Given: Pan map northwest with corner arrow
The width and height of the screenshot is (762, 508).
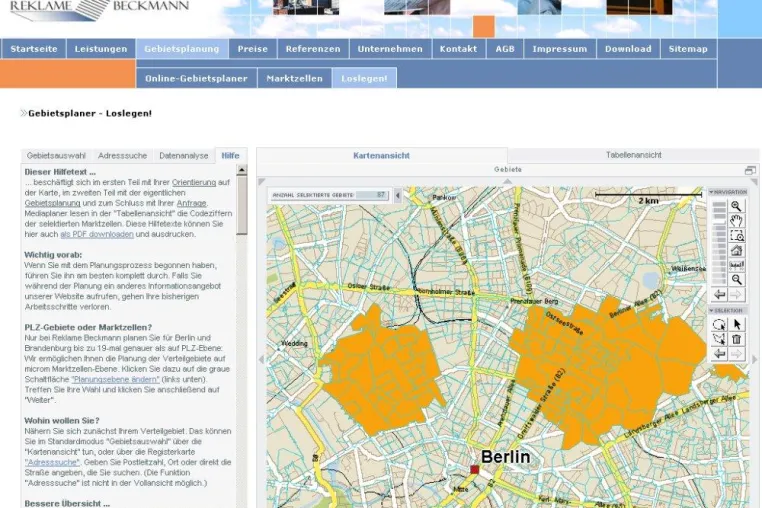Looking at the screenshot, I should point(262,182).
